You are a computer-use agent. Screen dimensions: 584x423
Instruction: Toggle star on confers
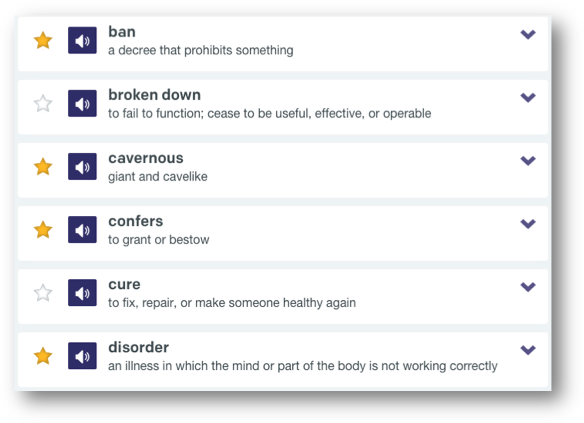[x=43, y=229]
